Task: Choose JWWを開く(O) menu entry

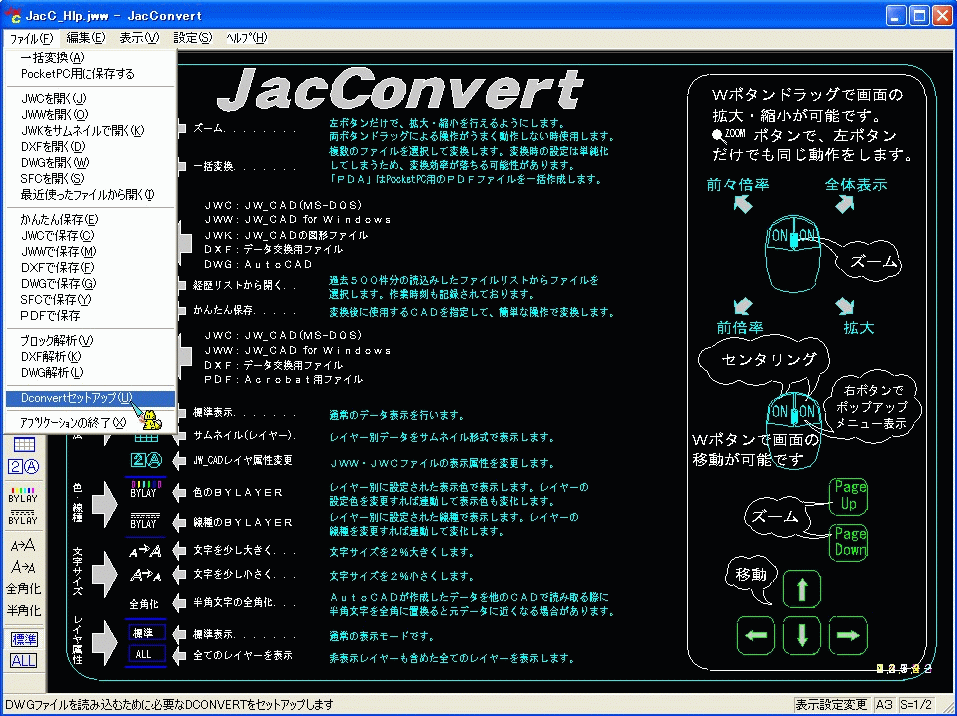Action: (90, 114)
